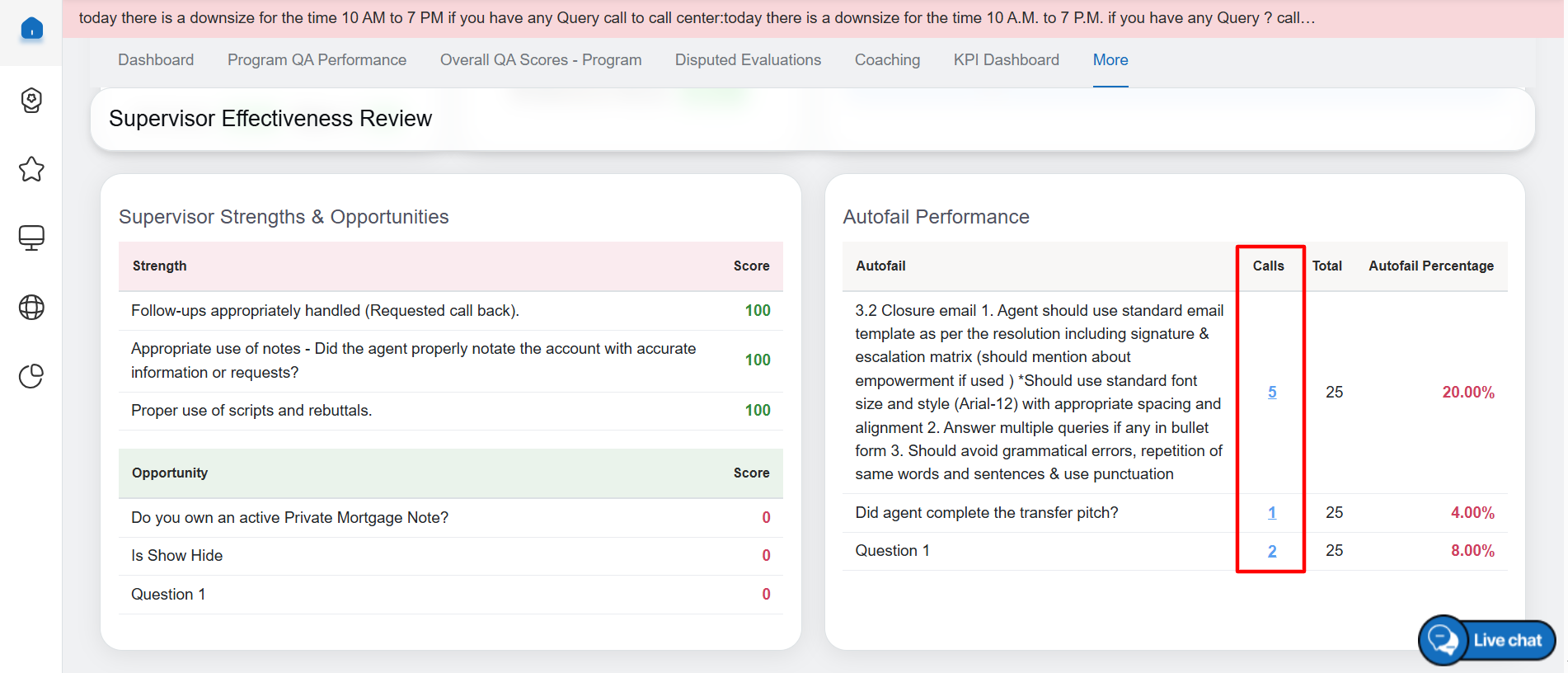Open the KPI Dashboard tab

(1006, 60)
